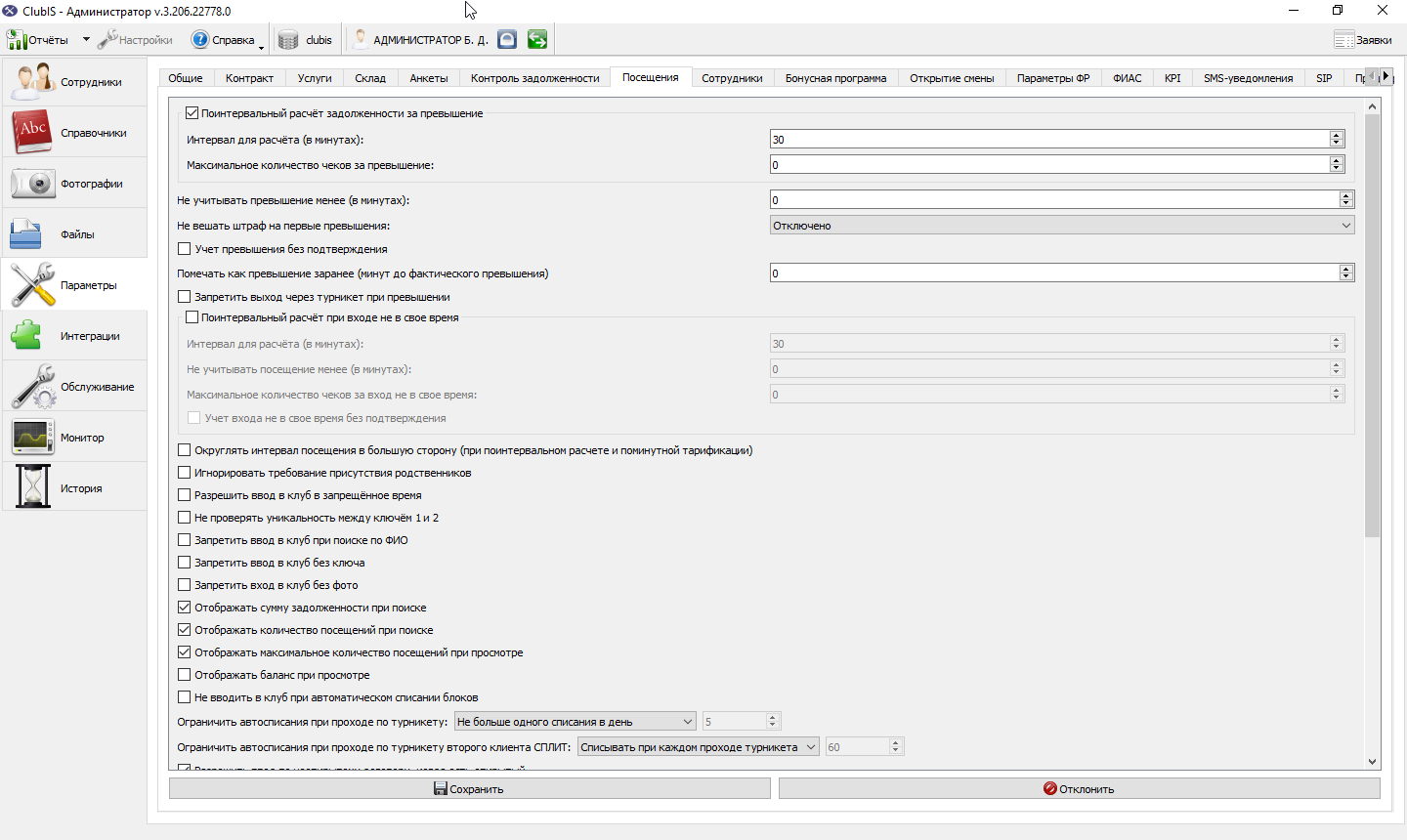Open Фотографии camera icon in sidebar
The height and width of the screenshot is (840, 1407).
(x=32, y=183)
